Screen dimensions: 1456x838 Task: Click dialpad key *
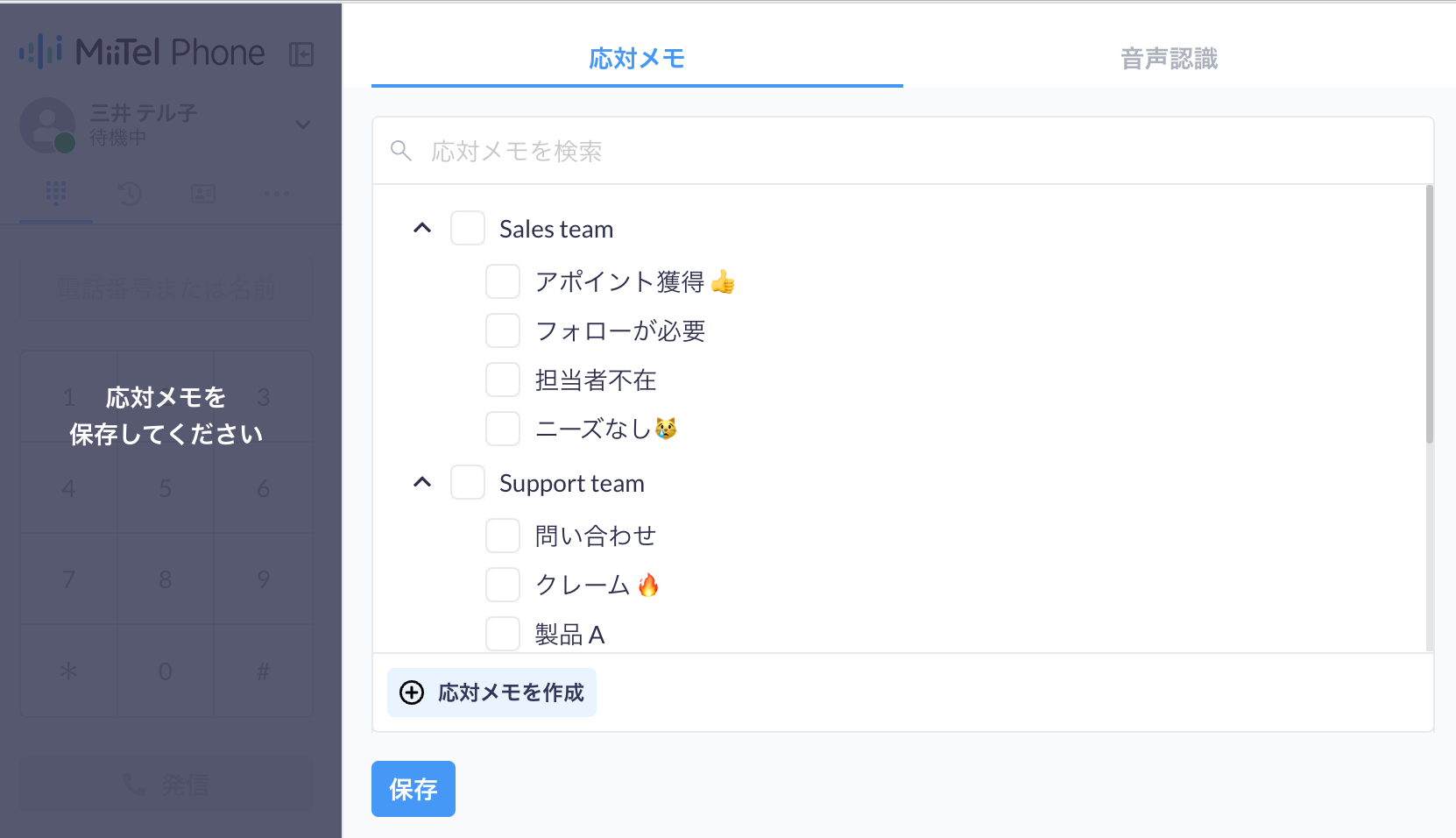pos(68,671)
